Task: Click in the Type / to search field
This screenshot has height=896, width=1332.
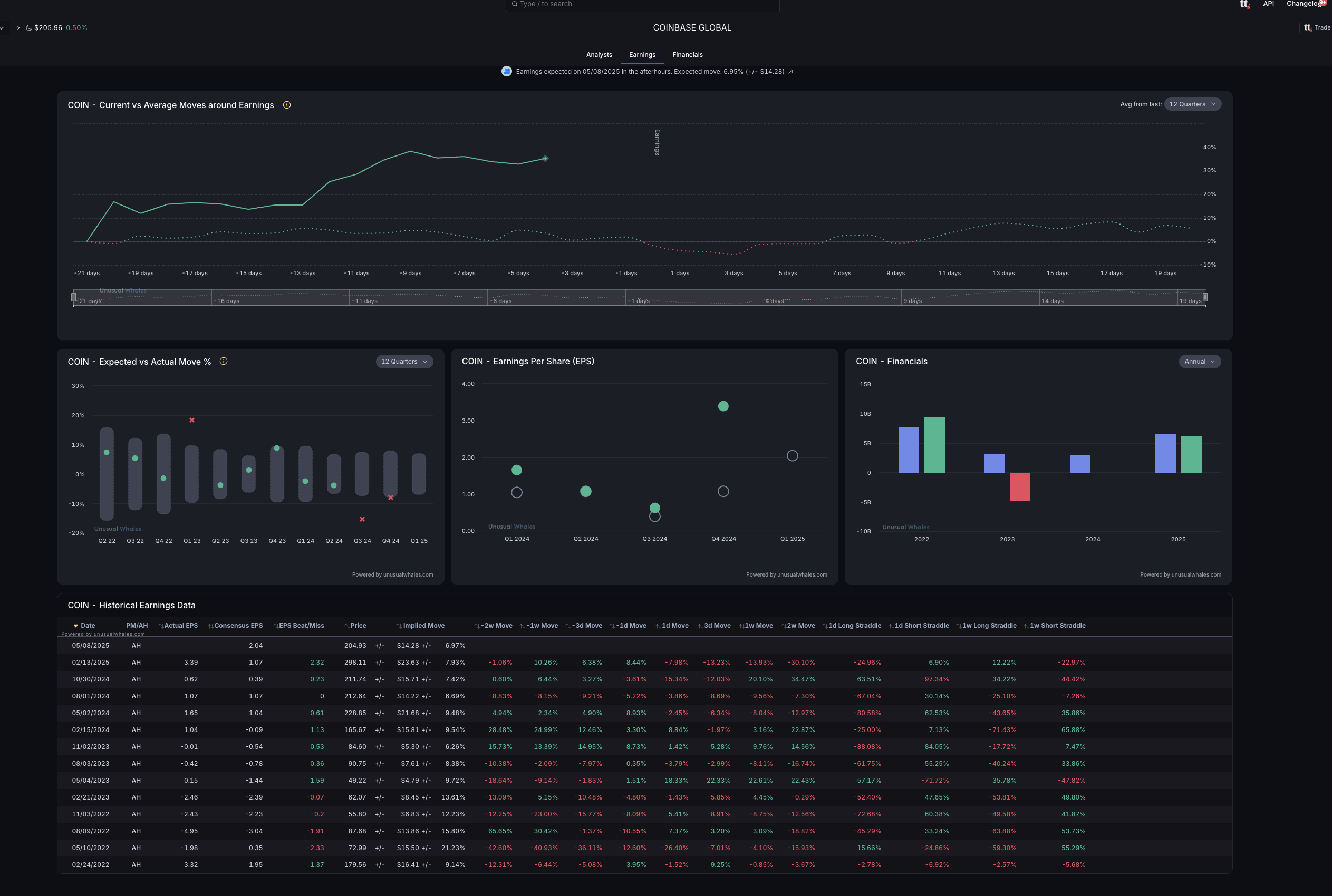Action: tap(642, 5)
